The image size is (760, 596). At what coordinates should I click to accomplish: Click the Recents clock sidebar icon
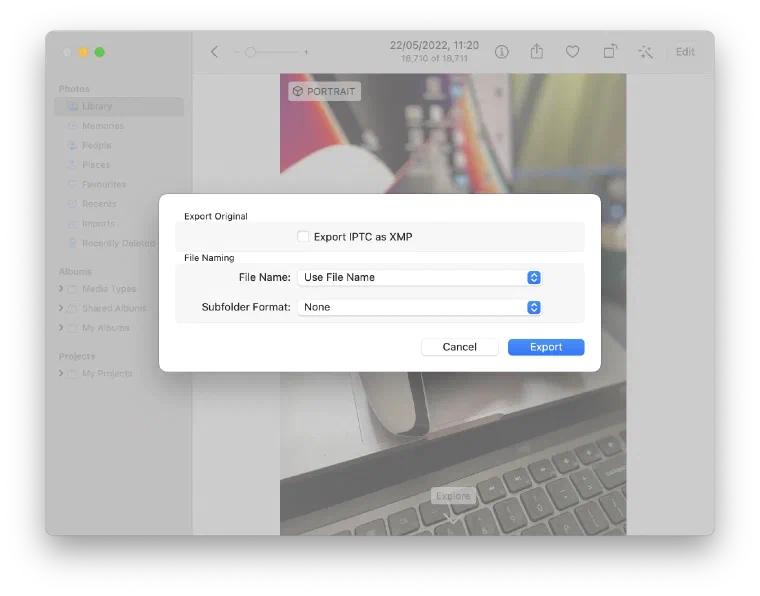point(72,204)
